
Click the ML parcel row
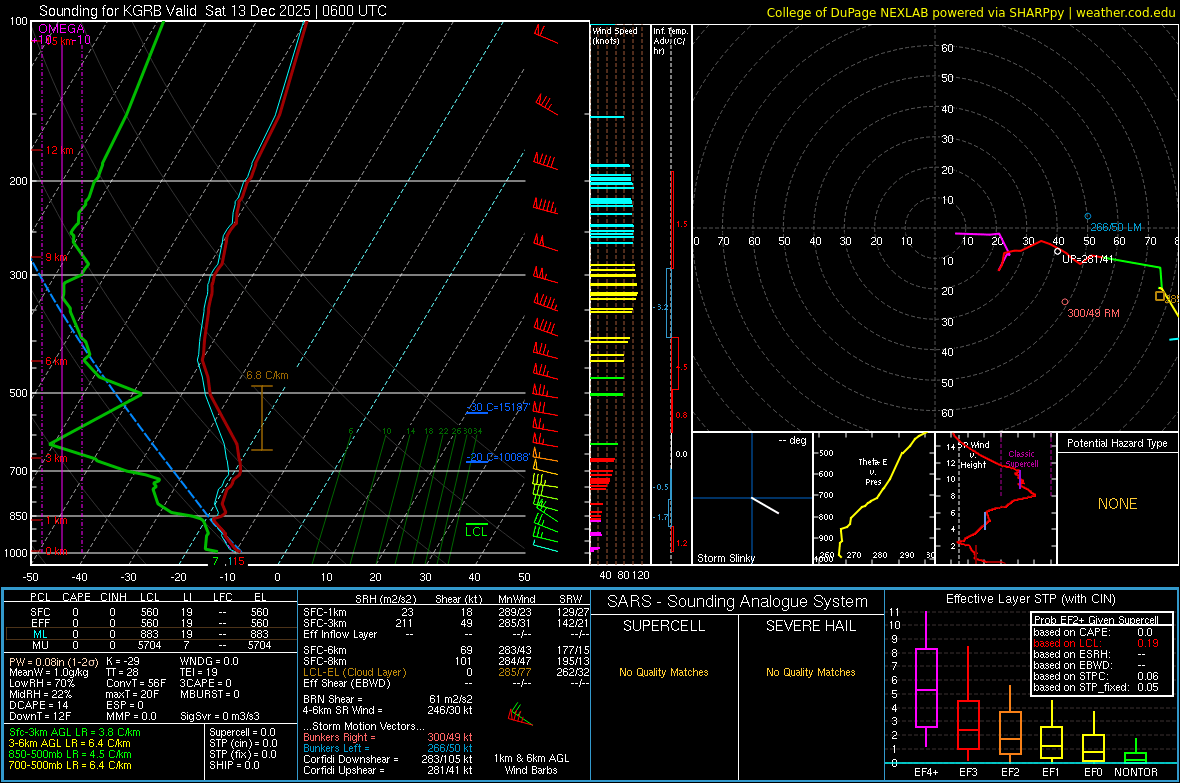(x=151, y=634)
